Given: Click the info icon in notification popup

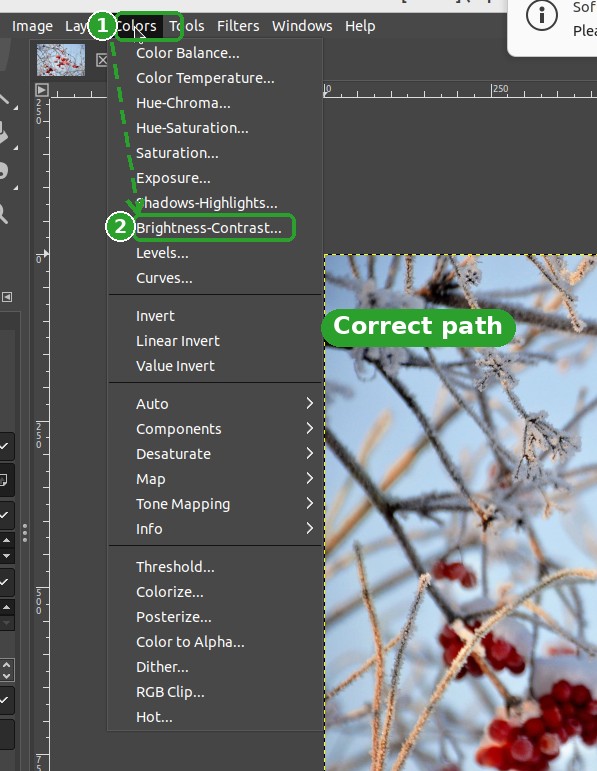Looking at the screenshot, I should (541, 16).
